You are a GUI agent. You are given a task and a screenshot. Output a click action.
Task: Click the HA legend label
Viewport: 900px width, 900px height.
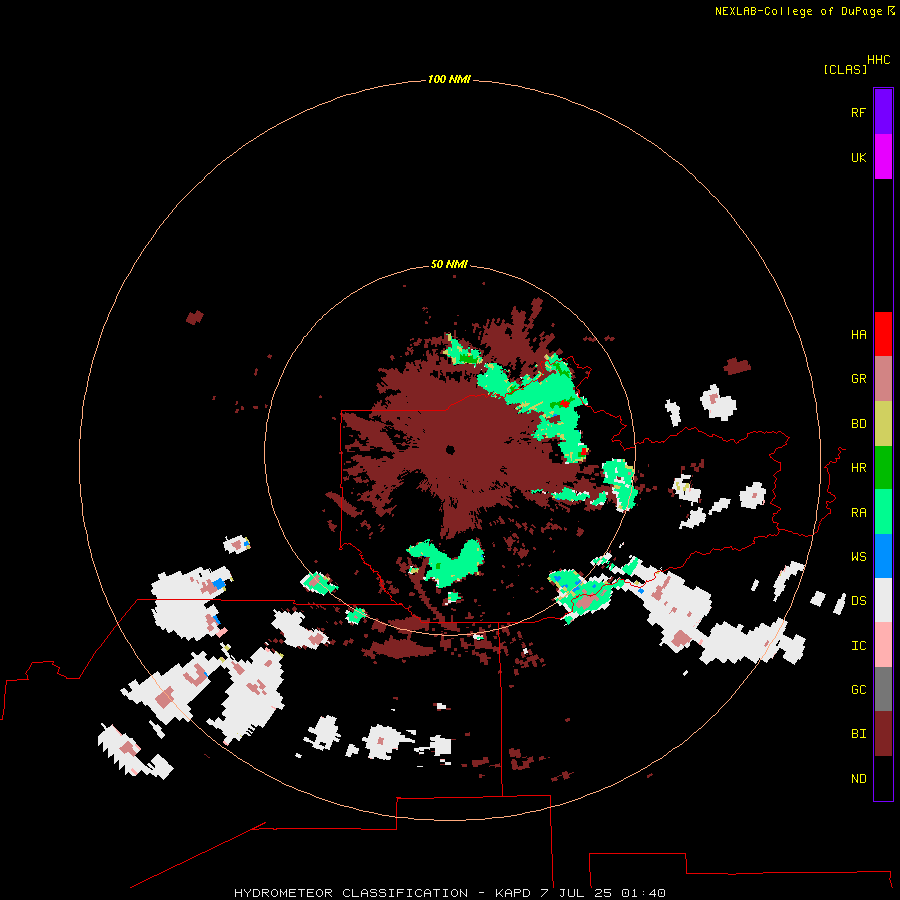(x=858, y=335)
